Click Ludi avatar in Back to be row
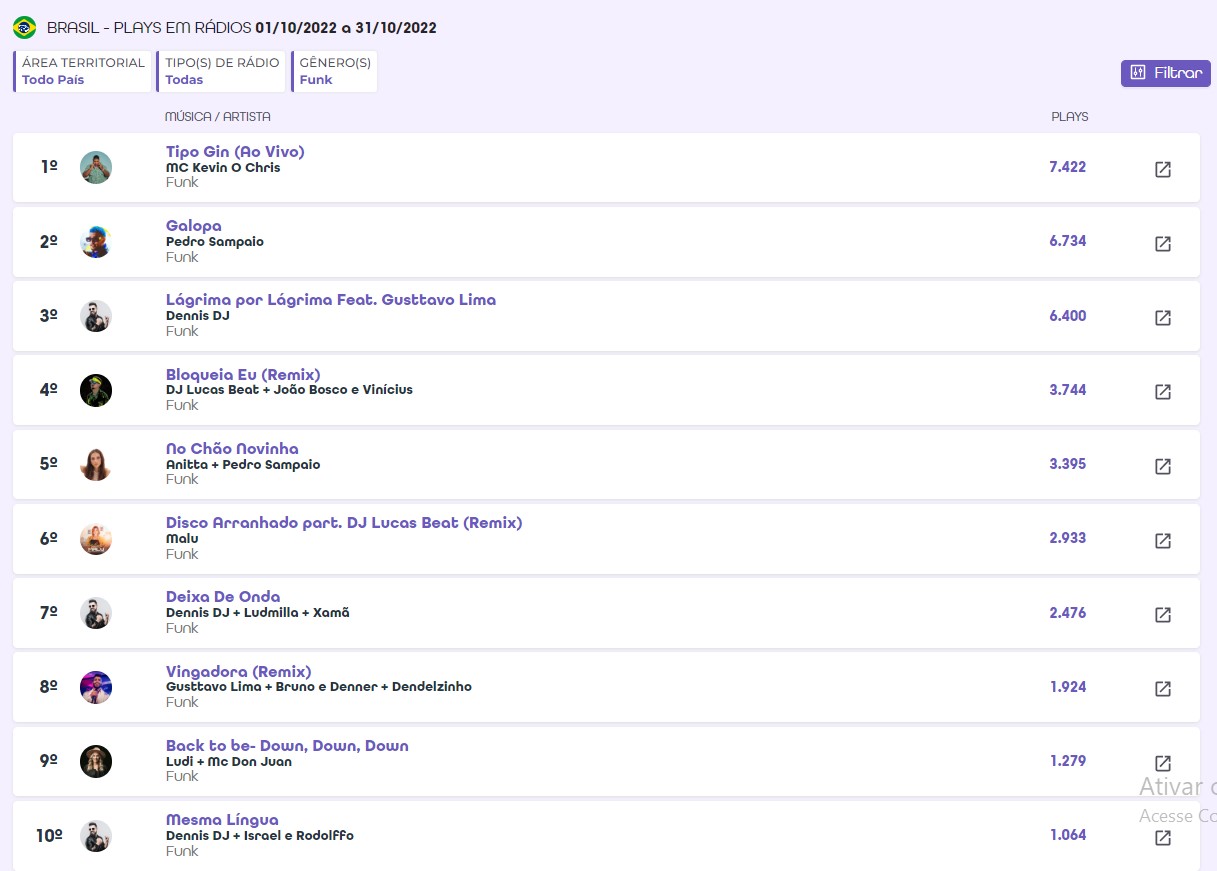This screenshot has height=871, width=1217. coord(96,761)
